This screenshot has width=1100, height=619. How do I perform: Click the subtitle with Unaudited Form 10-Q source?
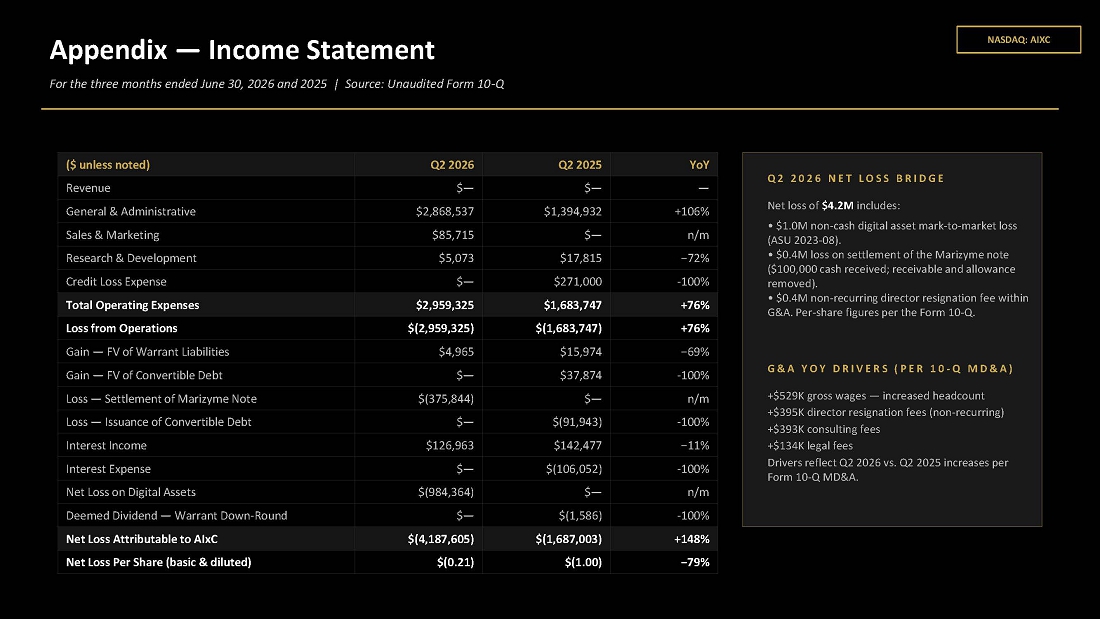tap(276, 84)
